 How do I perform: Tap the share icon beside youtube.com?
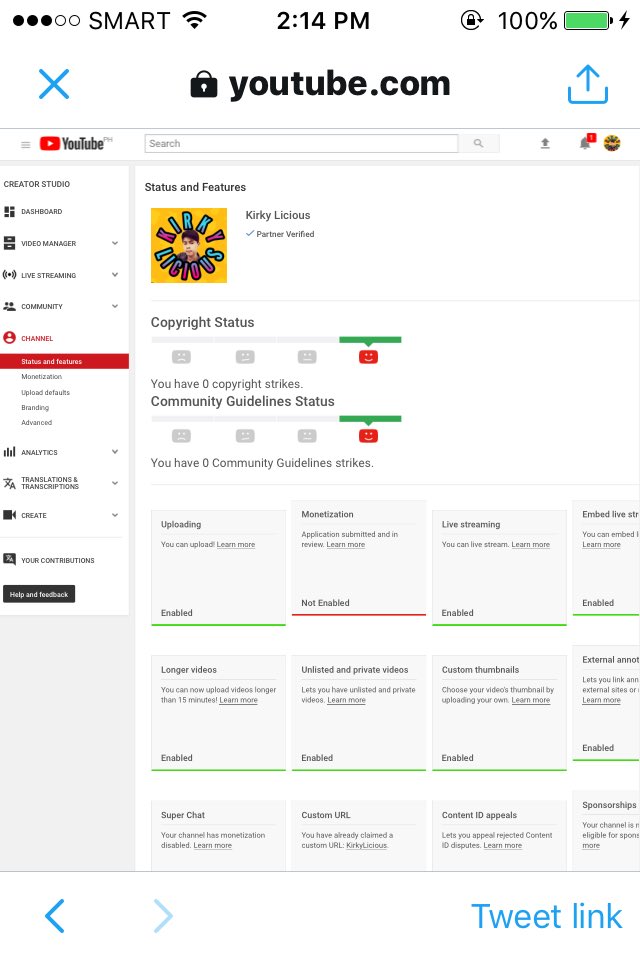[587, 84]
